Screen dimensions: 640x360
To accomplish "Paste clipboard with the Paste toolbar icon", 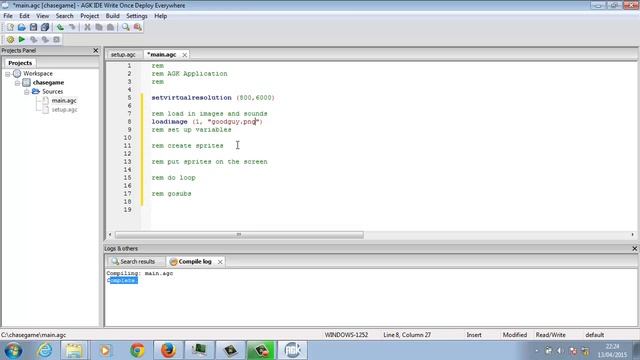I will tap(110, 27).
